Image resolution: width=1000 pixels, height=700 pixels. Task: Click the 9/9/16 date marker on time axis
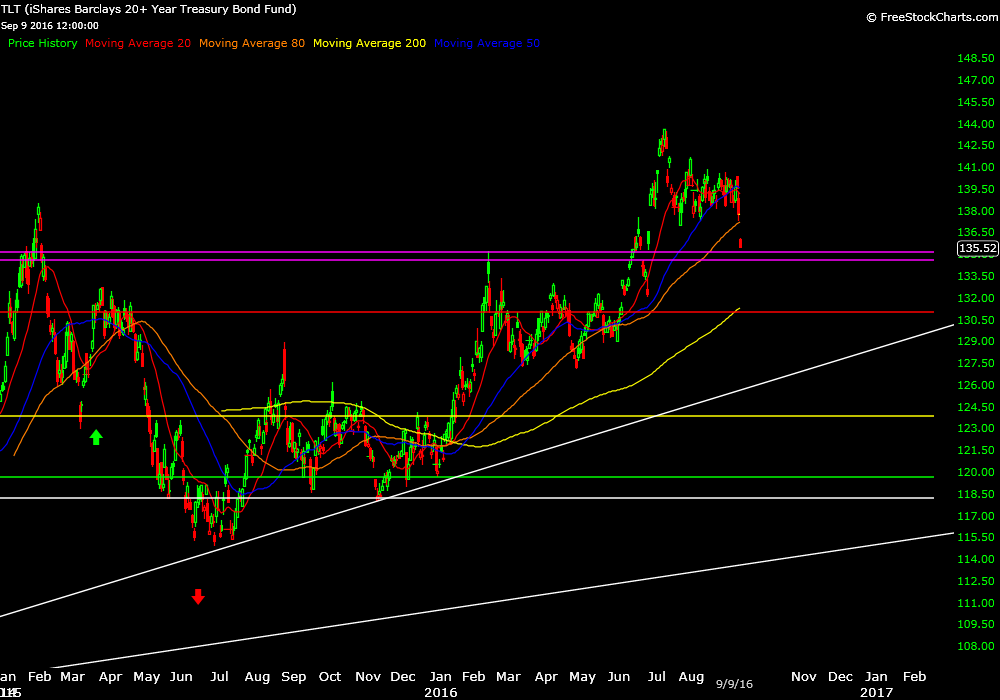732,682
